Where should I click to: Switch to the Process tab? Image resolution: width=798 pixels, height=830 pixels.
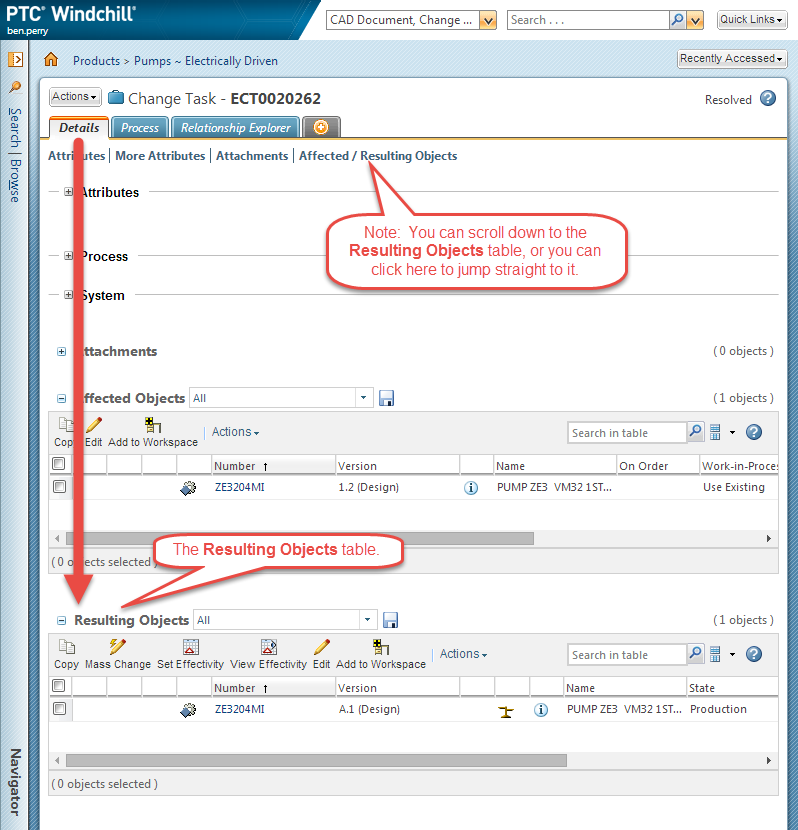140,128
